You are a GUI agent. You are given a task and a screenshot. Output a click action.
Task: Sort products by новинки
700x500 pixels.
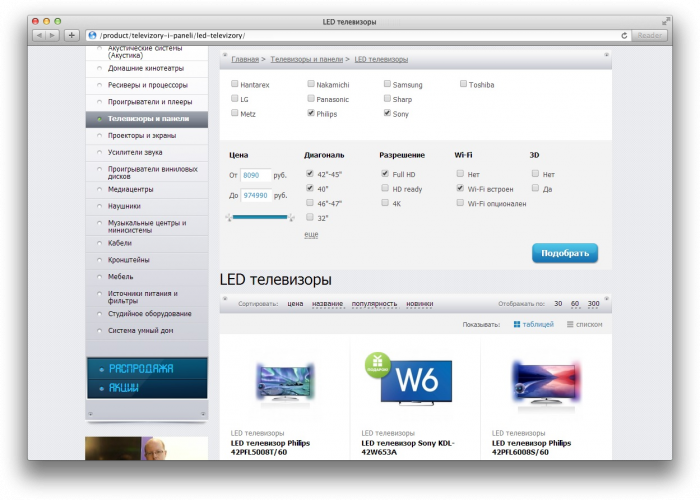pos(420,304)
